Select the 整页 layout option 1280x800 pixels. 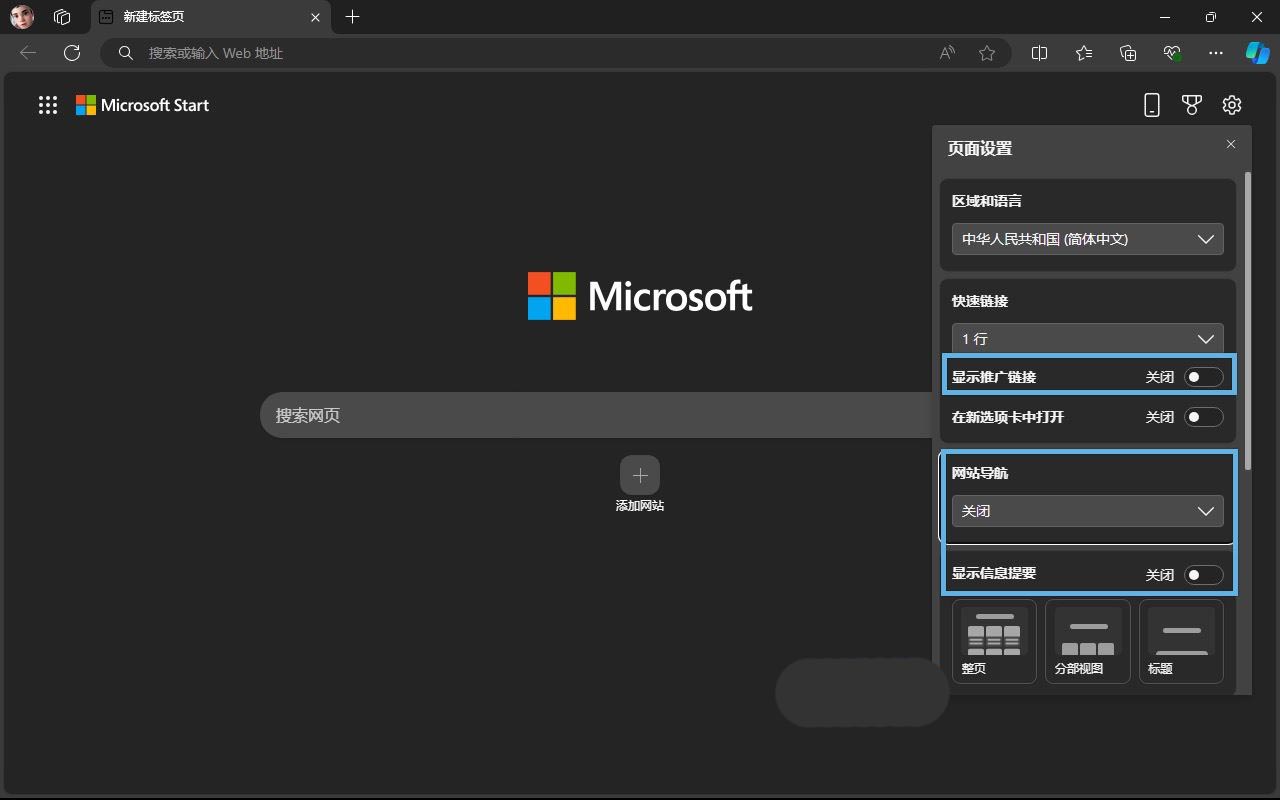point(994,641)
